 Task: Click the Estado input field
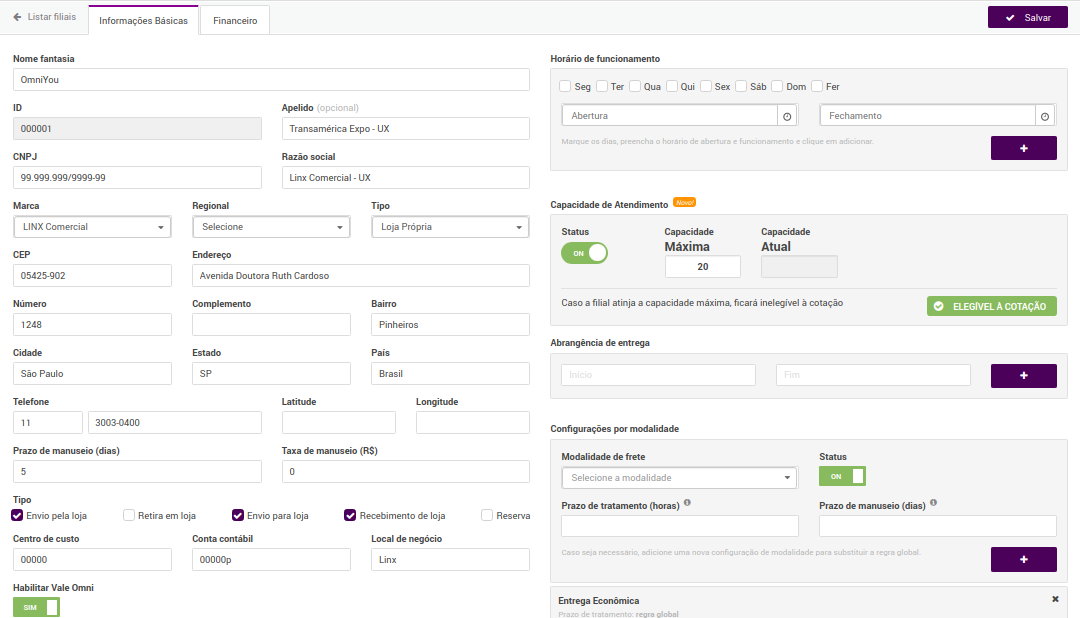271,373
